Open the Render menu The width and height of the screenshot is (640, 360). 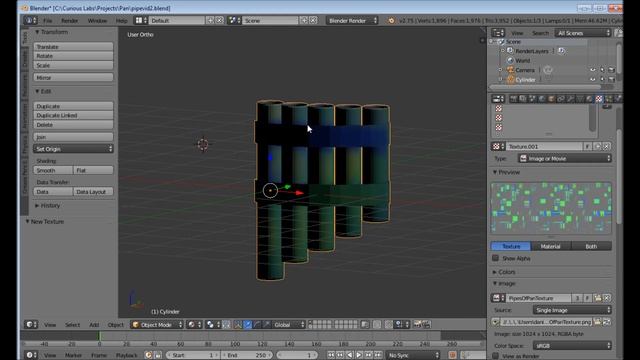tap(69, 20)
